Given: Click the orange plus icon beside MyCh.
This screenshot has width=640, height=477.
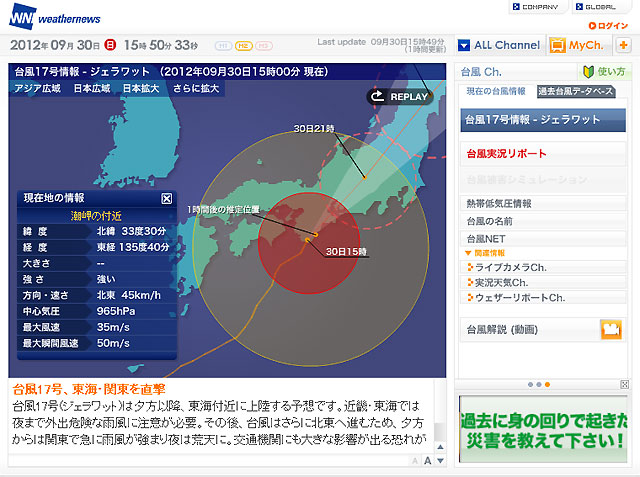Looking at the screenshot, I should pos(622,45).
